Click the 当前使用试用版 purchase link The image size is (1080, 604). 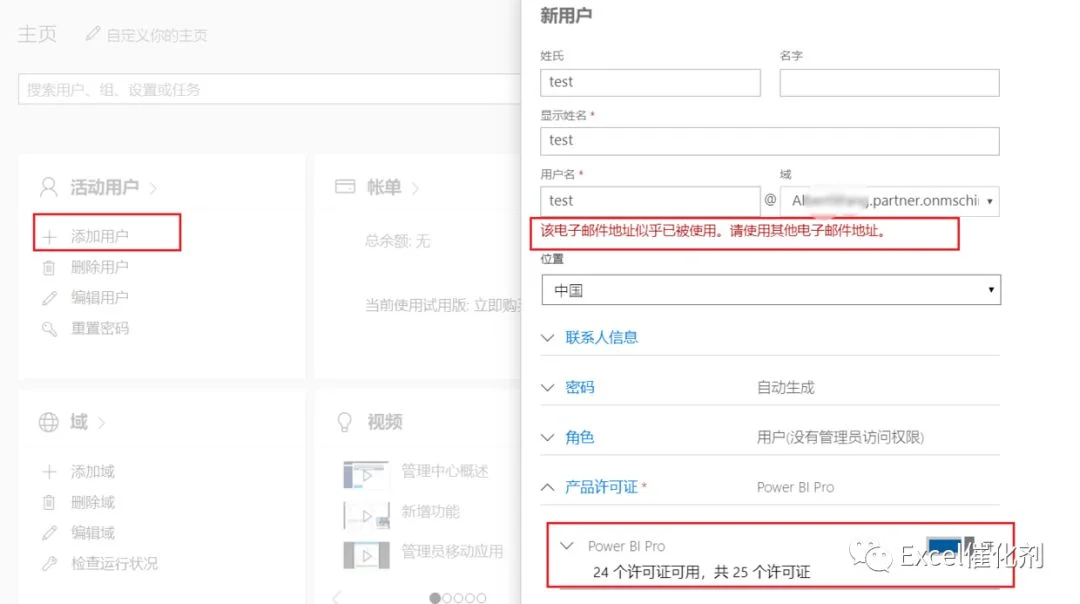[x=443, y=305]
